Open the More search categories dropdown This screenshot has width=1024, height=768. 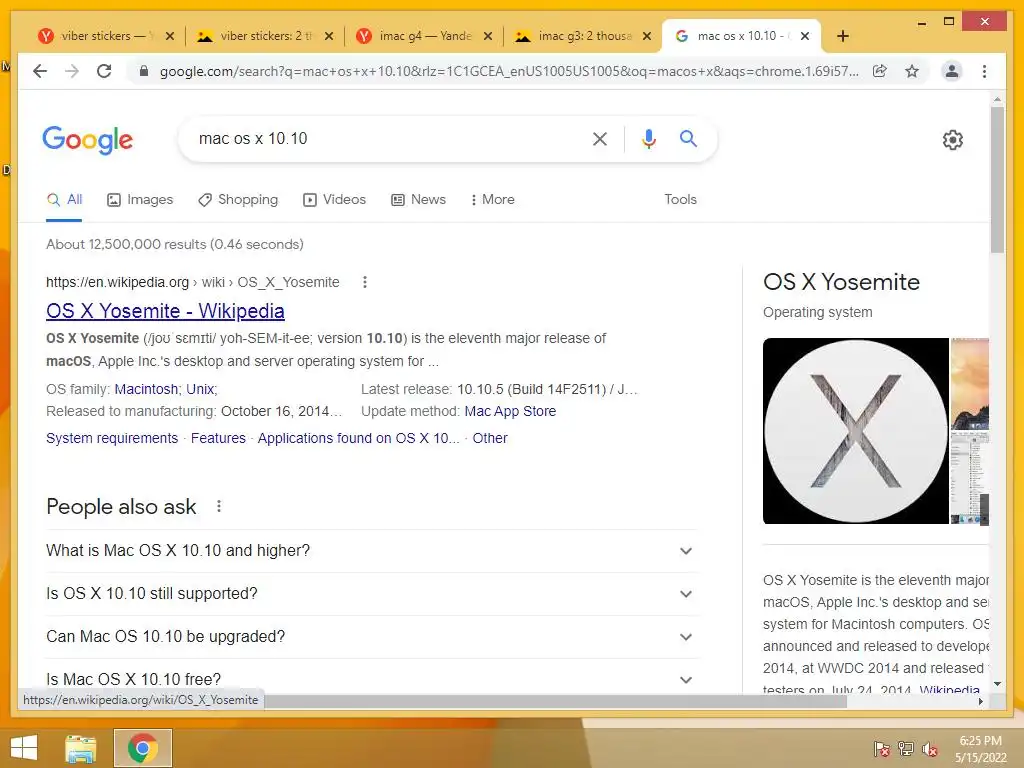coord(492,199)
